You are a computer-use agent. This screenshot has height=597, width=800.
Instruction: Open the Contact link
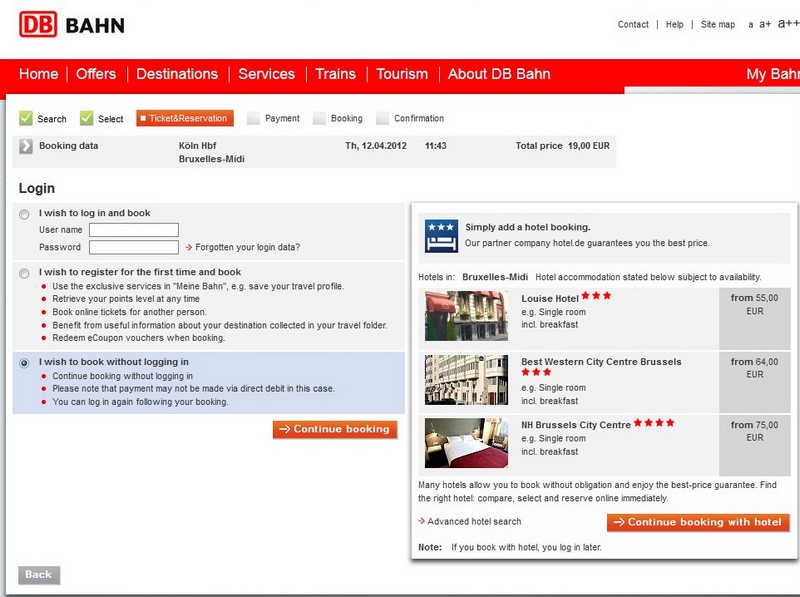point(633,24)
